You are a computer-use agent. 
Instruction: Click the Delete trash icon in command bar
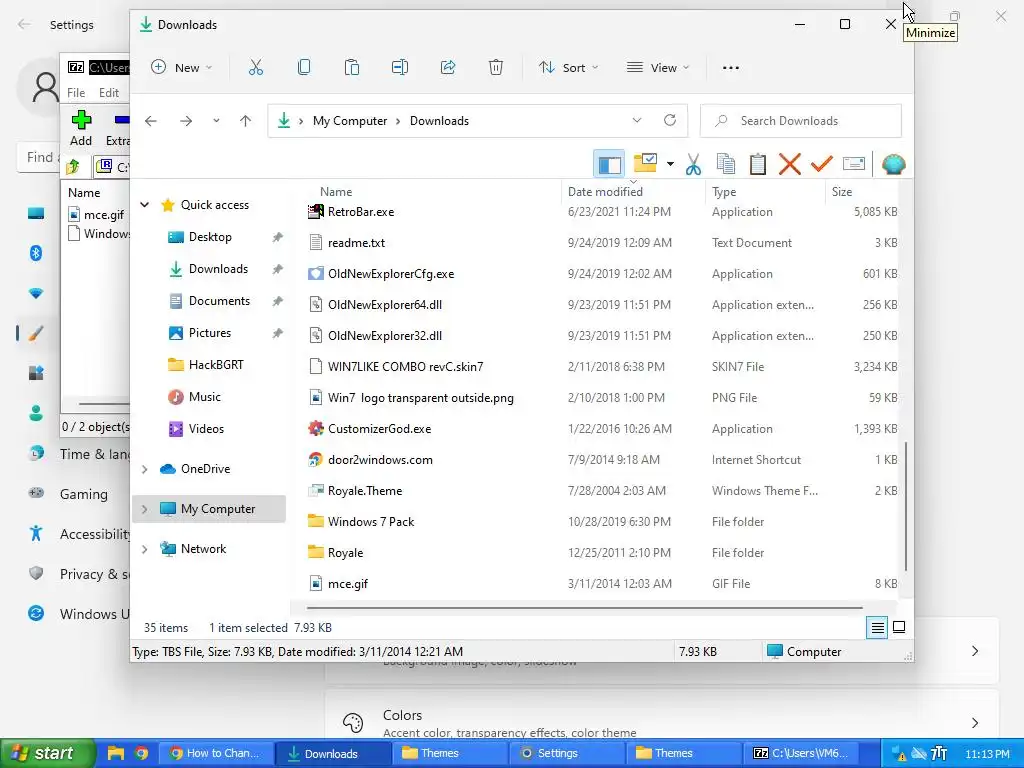click(x=496, y=67)
